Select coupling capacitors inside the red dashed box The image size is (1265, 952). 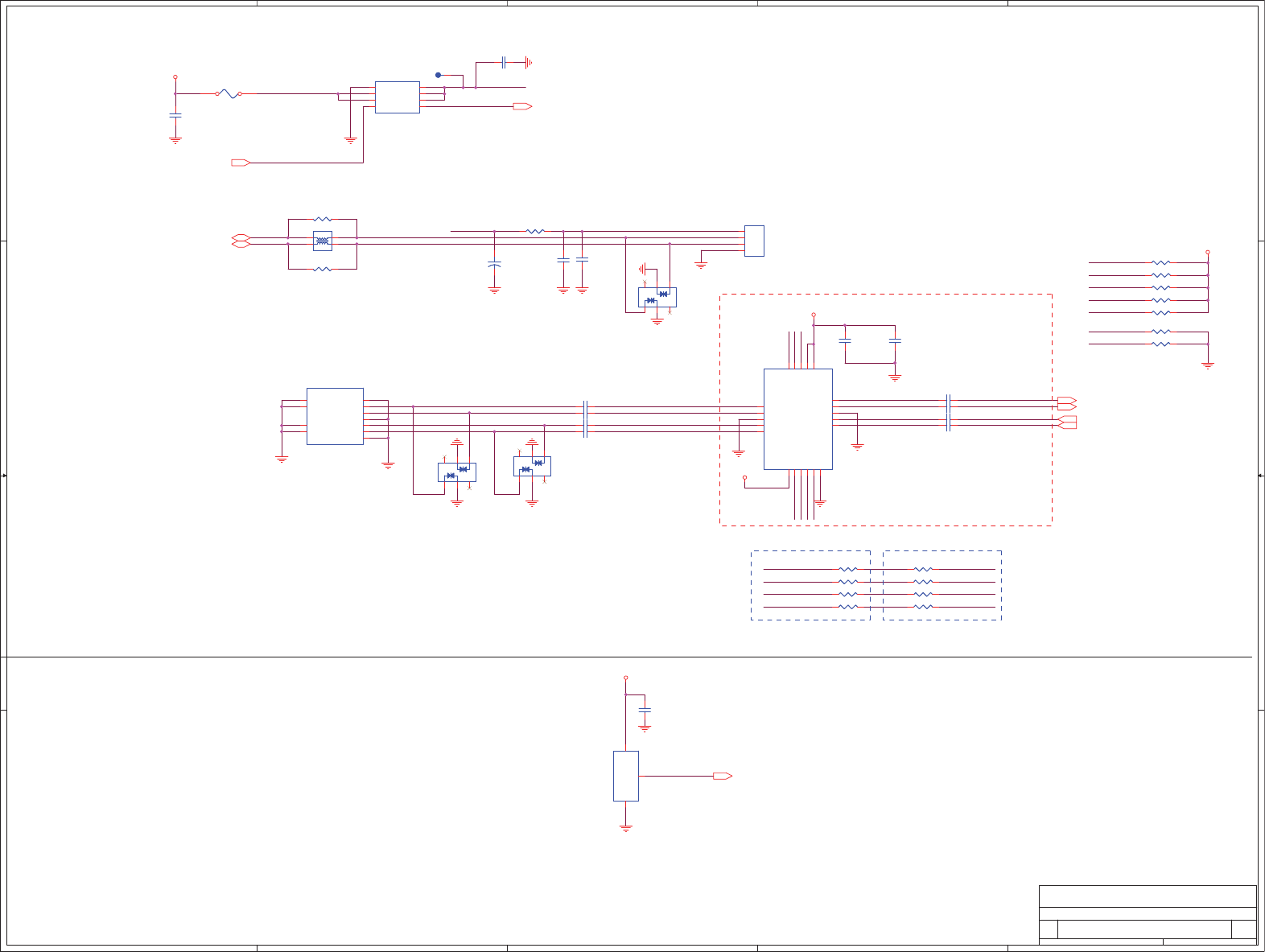(949, 413)
